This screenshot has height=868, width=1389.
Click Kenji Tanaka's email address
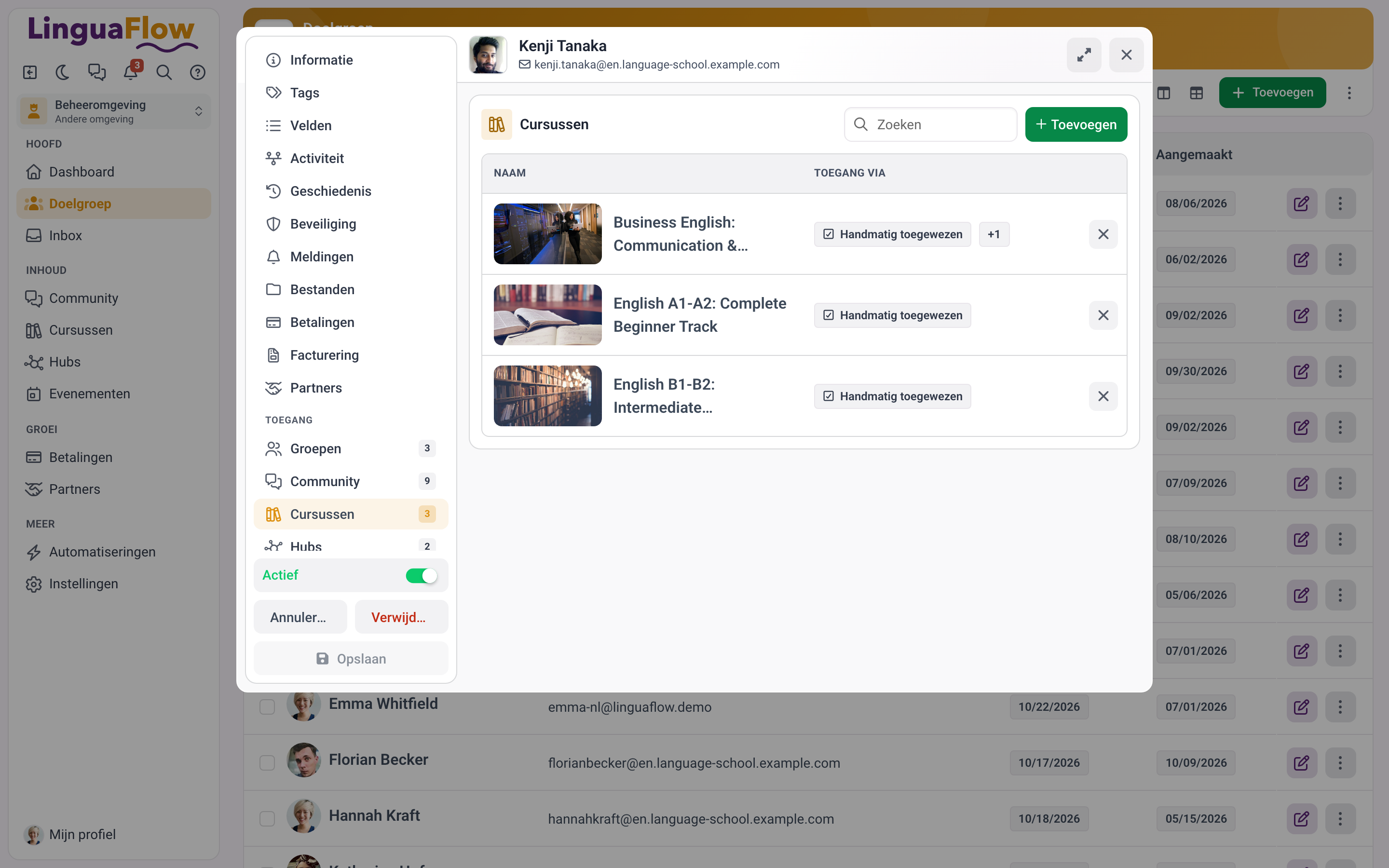(x=656, y=64)
